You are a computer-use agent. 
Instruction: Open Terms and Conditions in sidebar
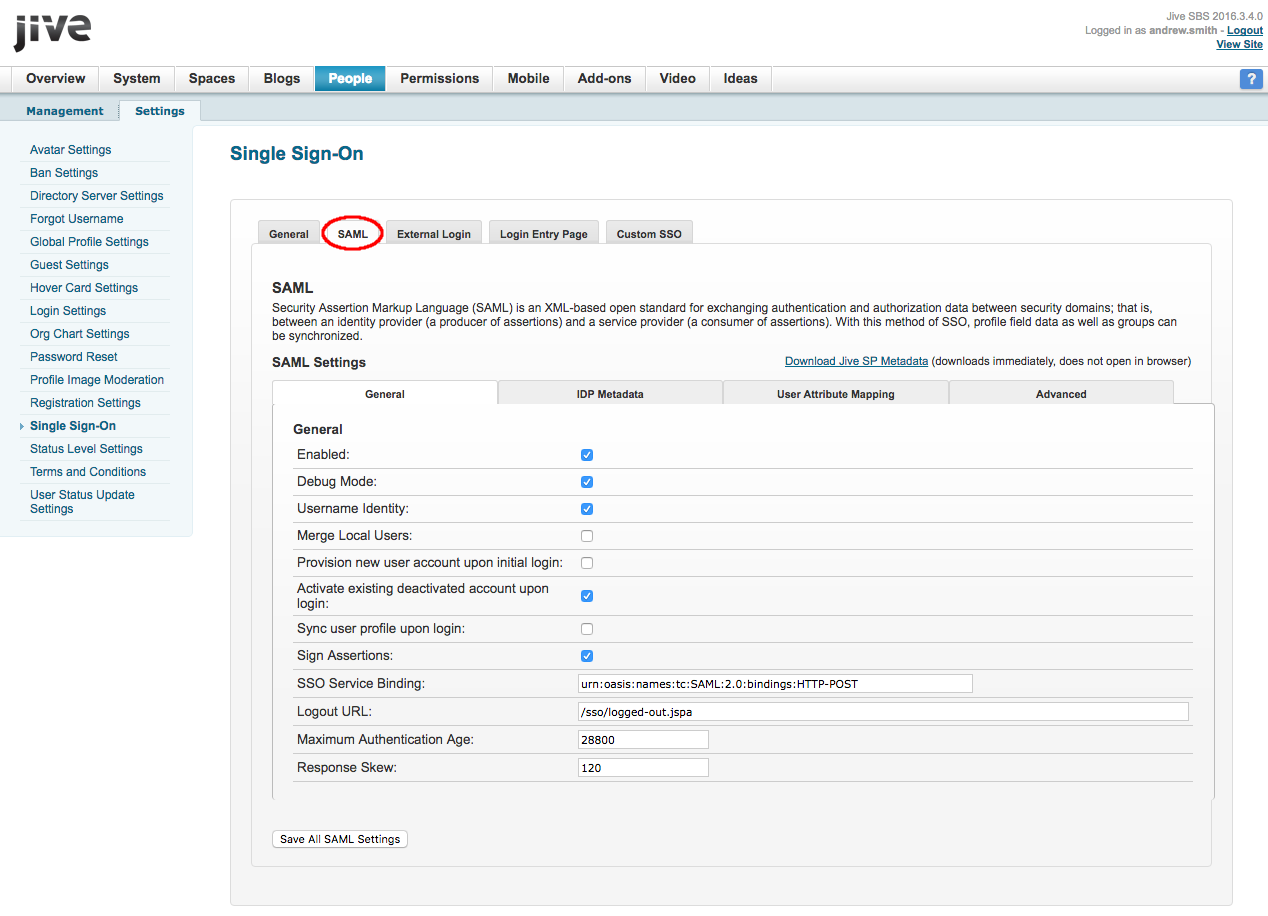(88, 472)
